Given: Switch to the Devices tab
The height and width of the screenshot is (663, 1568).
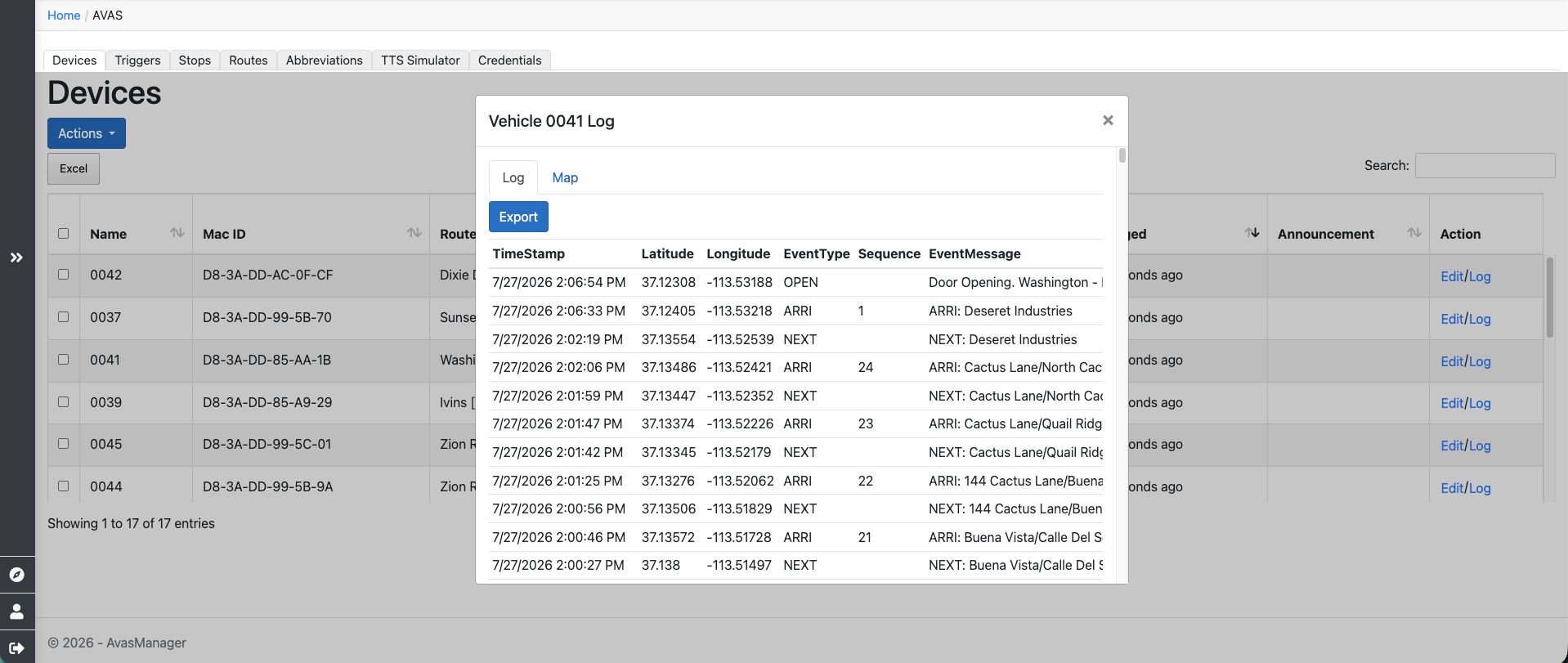Looking at the screenshot, I should 74,60.
